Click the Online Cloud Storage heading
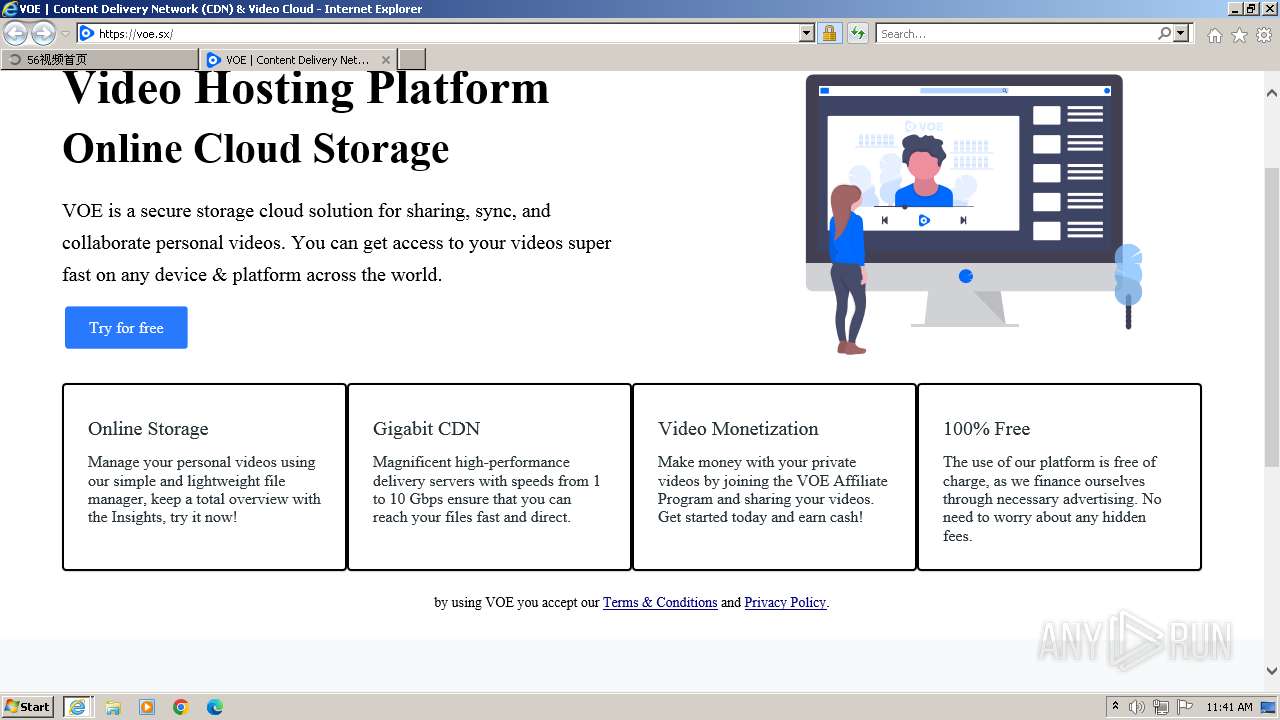The width and height of the screenshot is (1280, 720). pos(255,149)
